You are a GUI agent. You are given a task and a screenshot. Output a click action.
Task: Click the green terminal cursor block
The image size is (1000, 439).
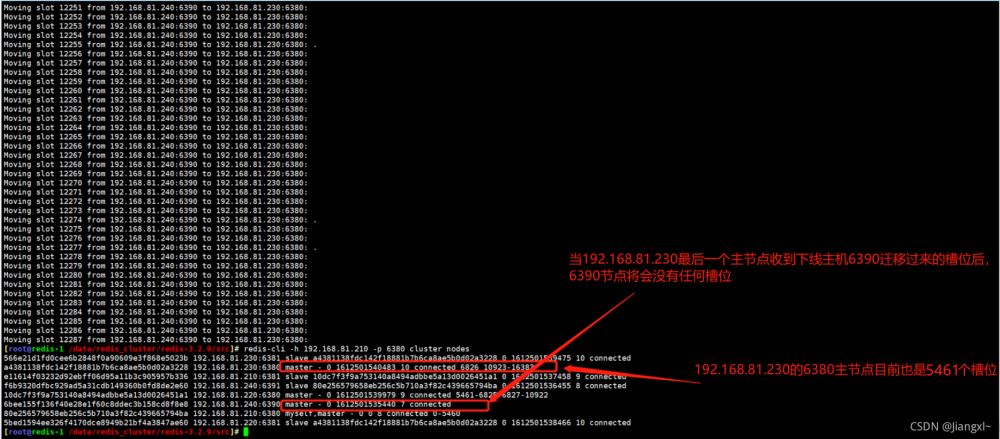(247, 432)
